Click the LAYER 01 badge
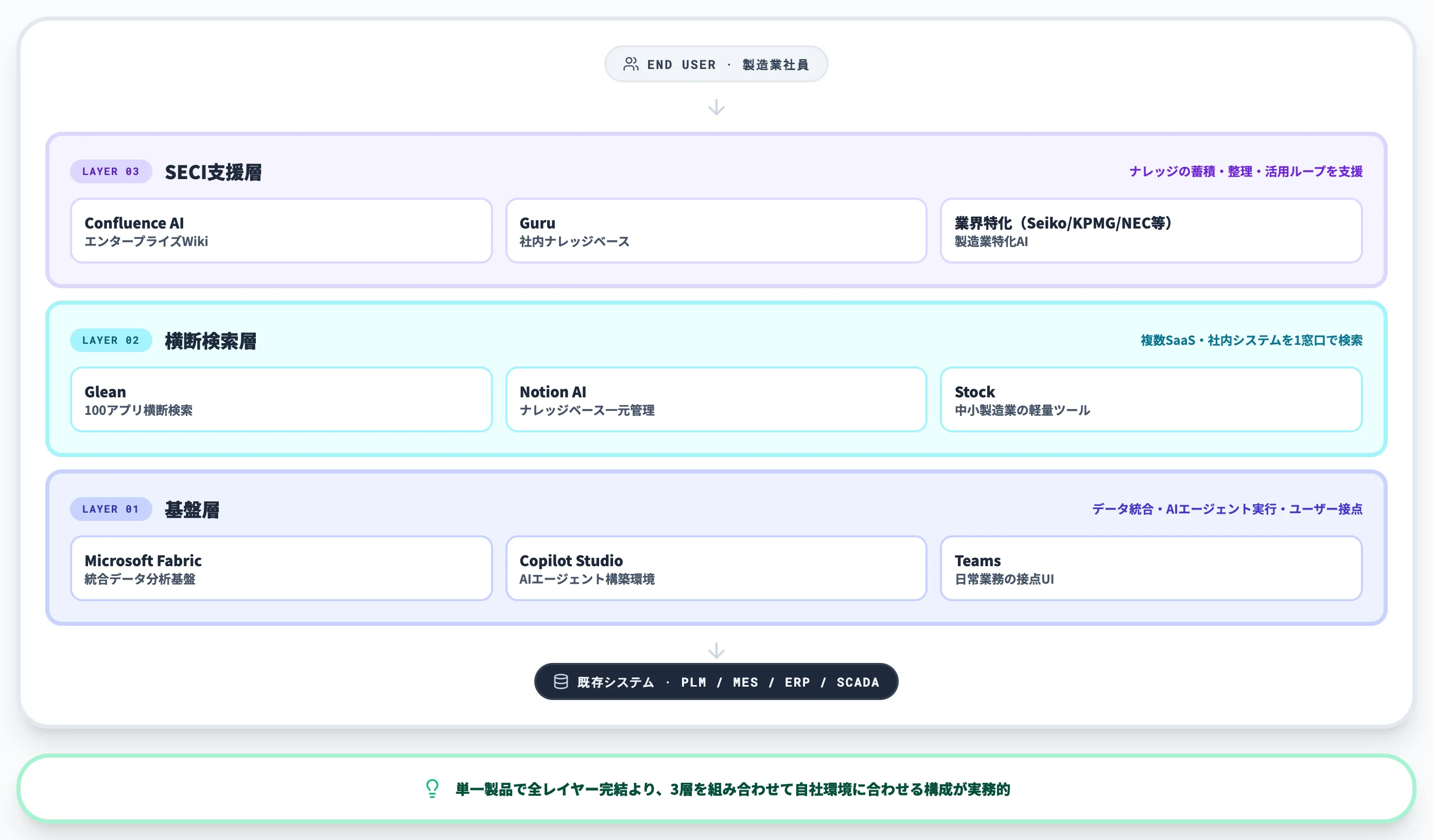Screen dimensions: 1433x840 (111, 509)
